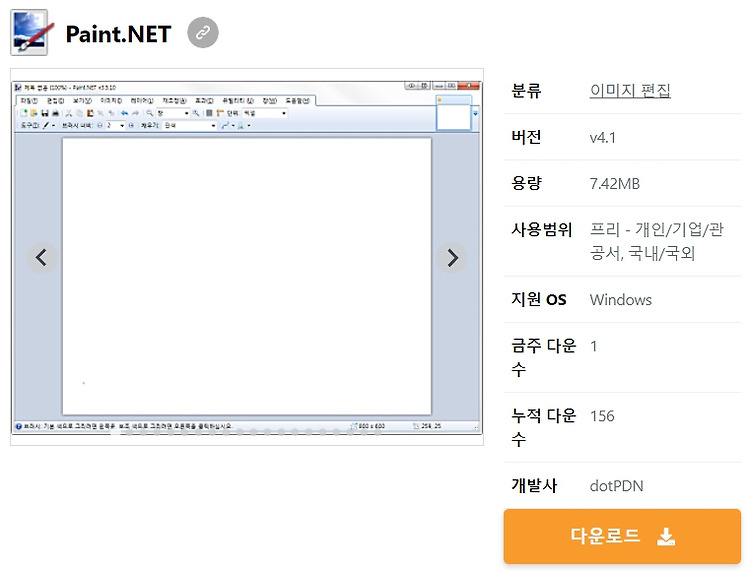Open the 이미지 편집 category link
The image size is (750, 571).
tap(630, 90)
